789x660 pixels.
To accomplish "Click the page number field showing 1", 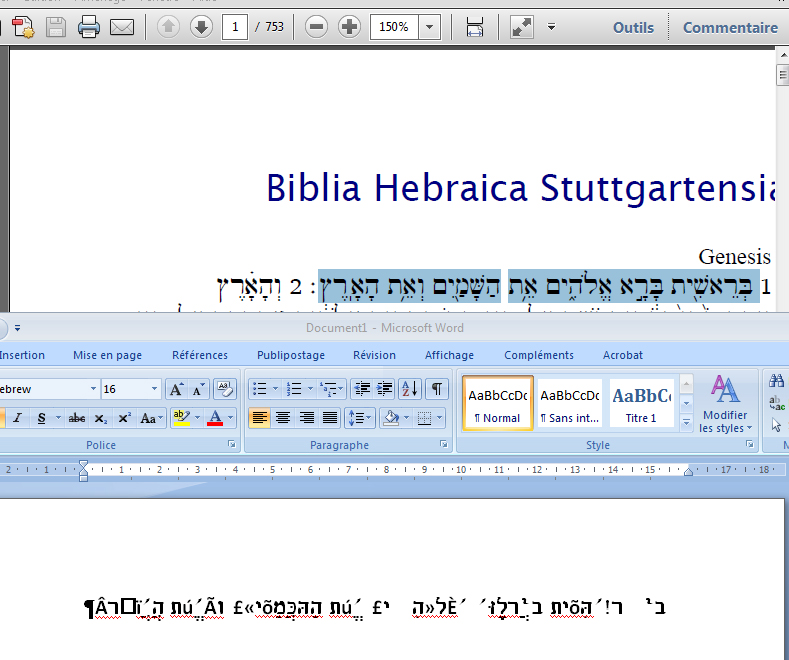I will click(x=234, y=27).
